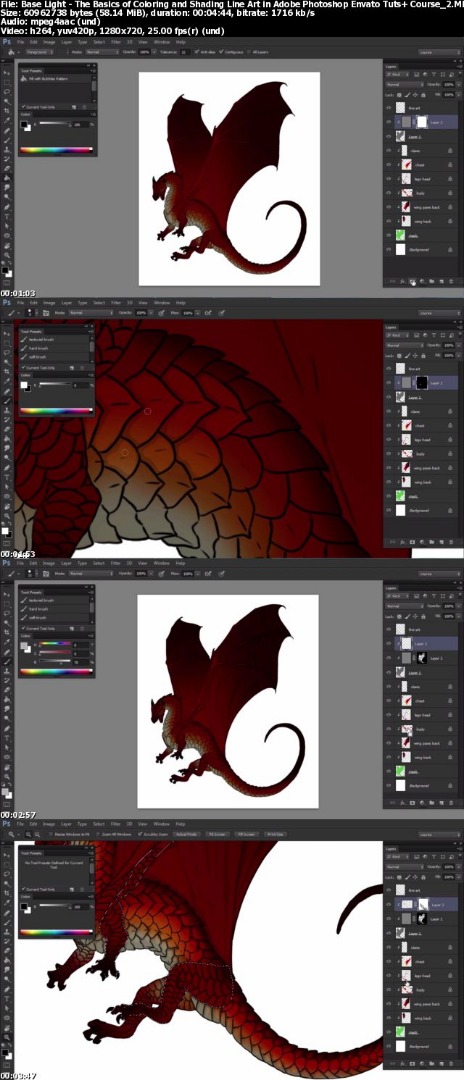Open the File menu in the 00:01:03 frame
Image resolution: width=464 pixels, height=1080 pixels.
click(21, 42)
